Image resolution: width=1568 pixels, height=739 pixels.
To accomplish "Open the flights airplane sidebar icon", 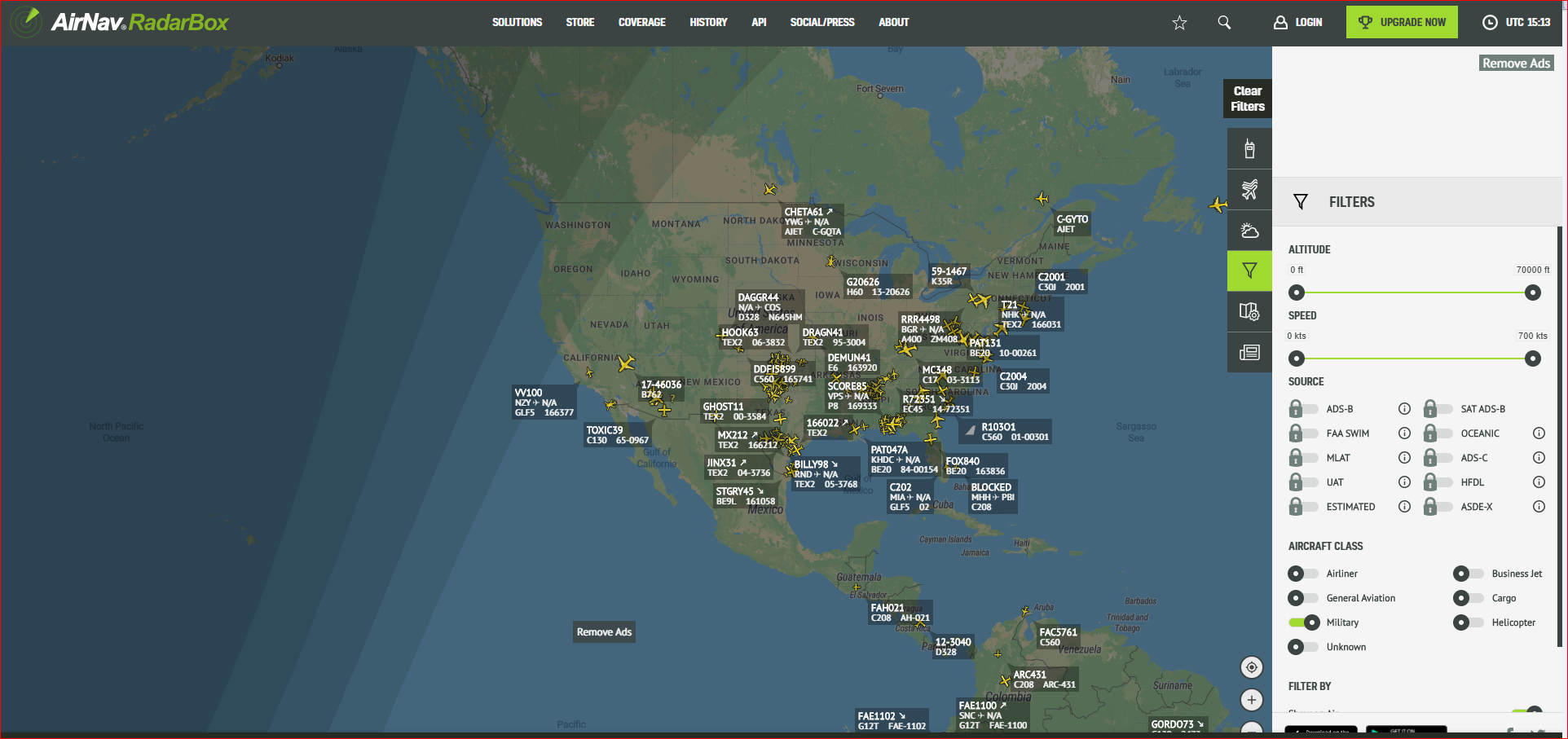I will tap(1249, 189).
